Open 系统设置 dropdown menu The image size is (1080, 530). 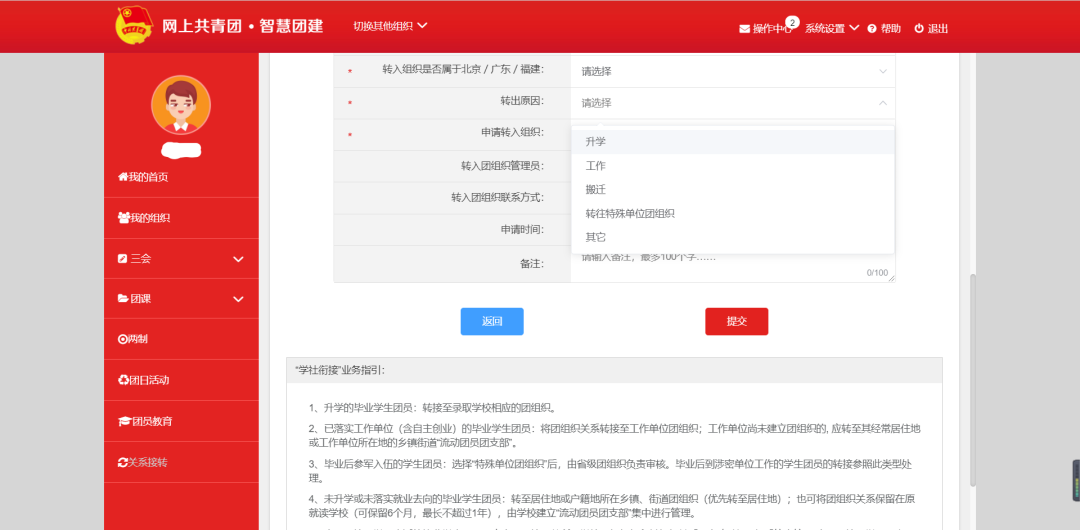coord(831,28)
